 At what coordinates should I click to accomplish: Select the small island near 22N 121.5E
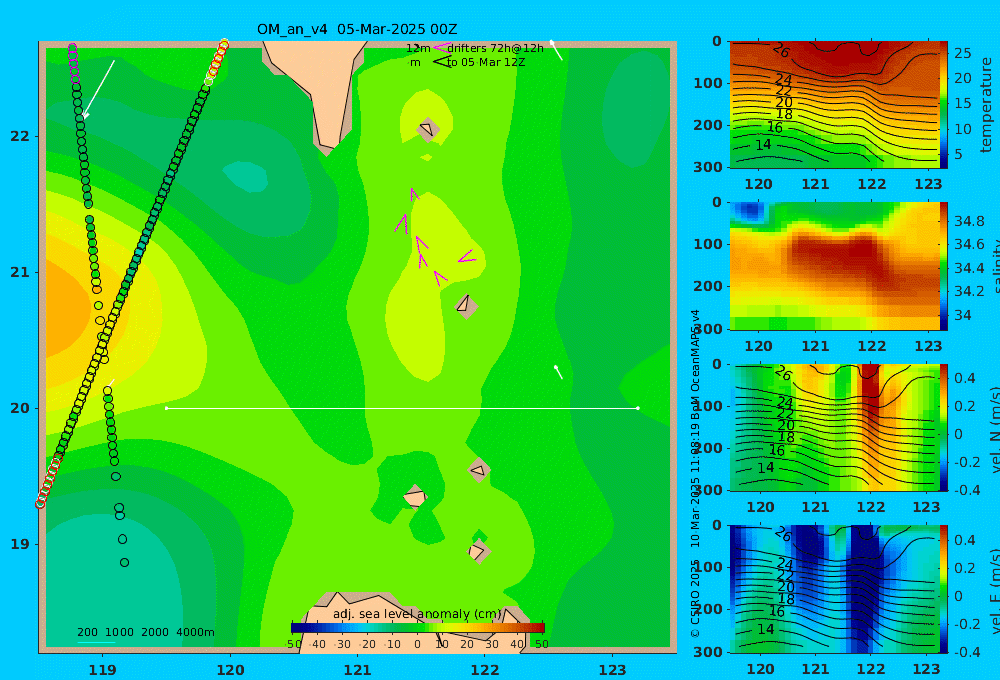tap(428, 129)
